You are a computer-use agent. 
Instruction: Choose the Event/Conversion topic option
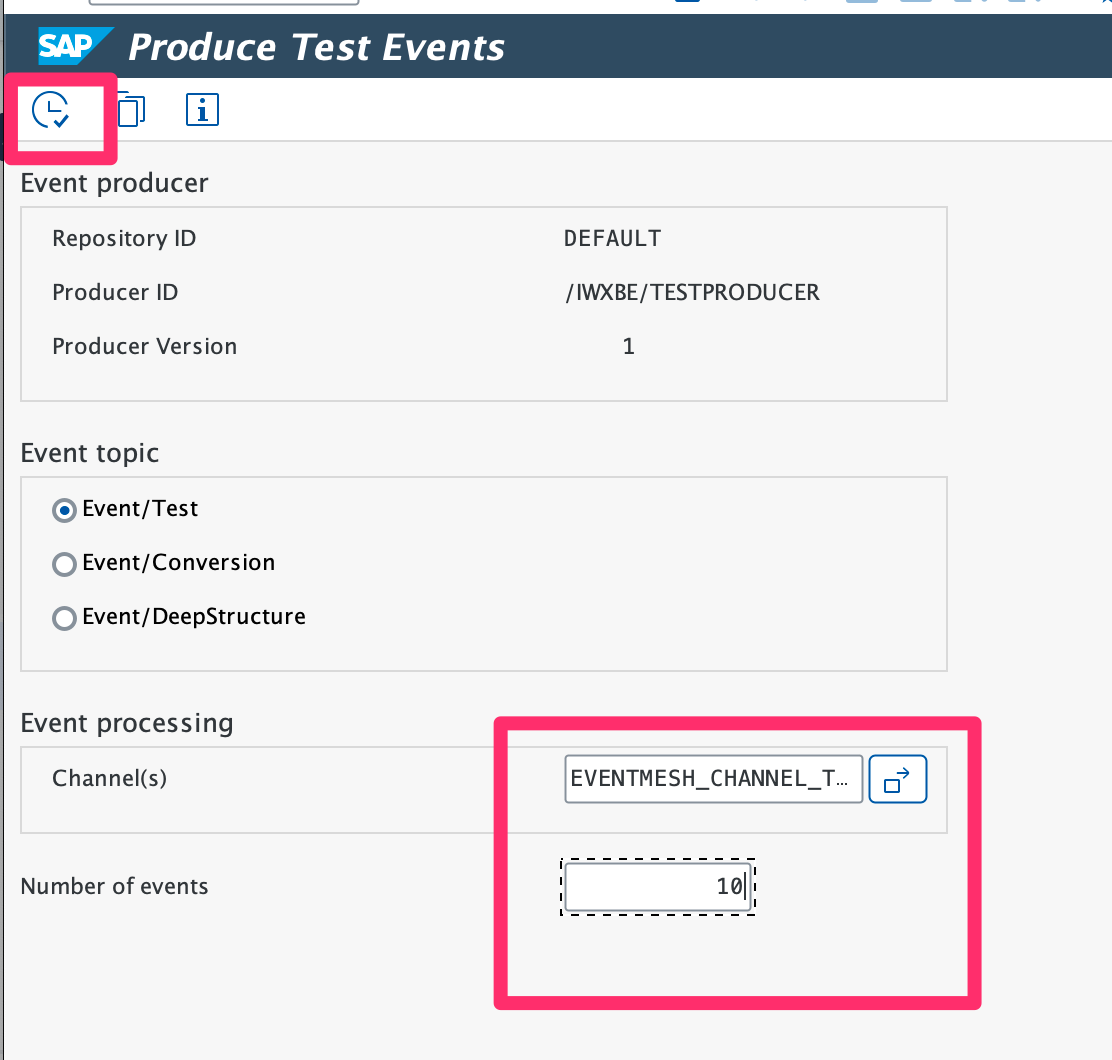(65, 564)
